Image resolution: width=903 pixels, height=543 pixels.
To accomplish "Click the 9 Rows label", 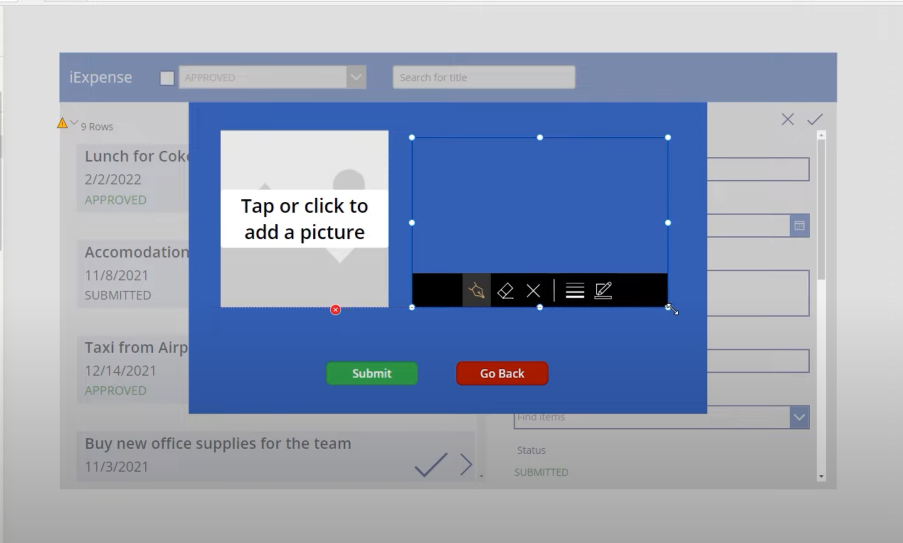I will [97, 127].
